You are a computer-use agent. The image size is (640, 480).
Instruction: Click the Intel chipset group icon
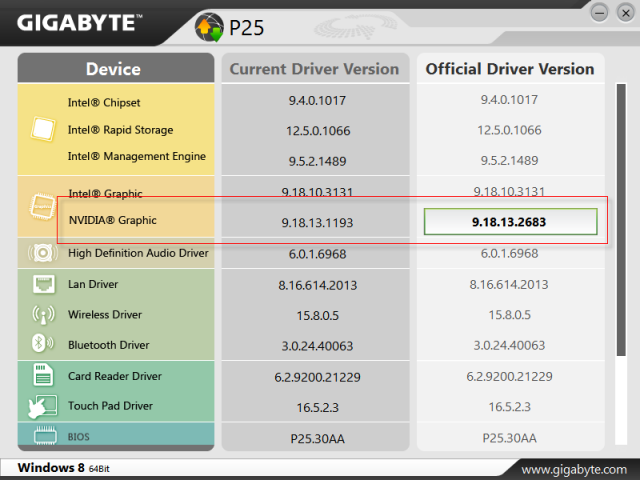coord(43,129)
